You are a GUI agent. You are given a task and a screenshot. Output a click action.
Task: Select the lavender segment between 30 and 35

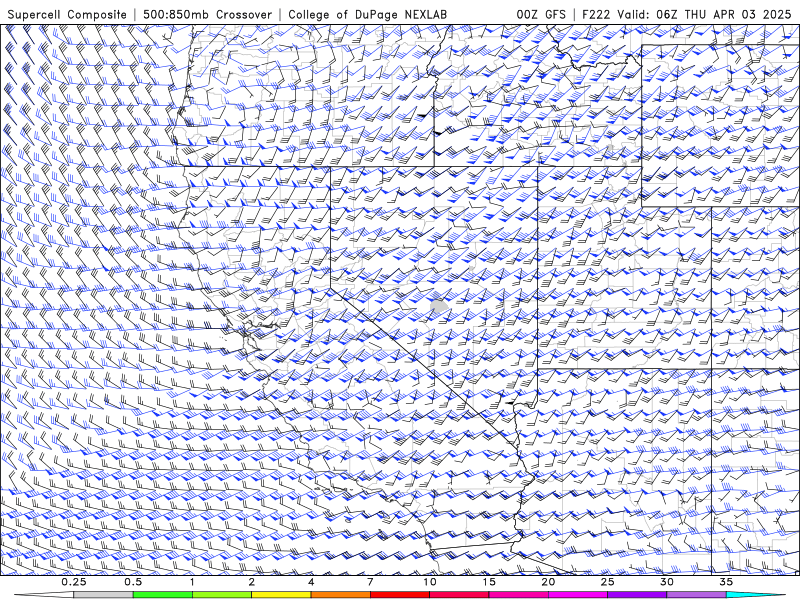point(696,595)
